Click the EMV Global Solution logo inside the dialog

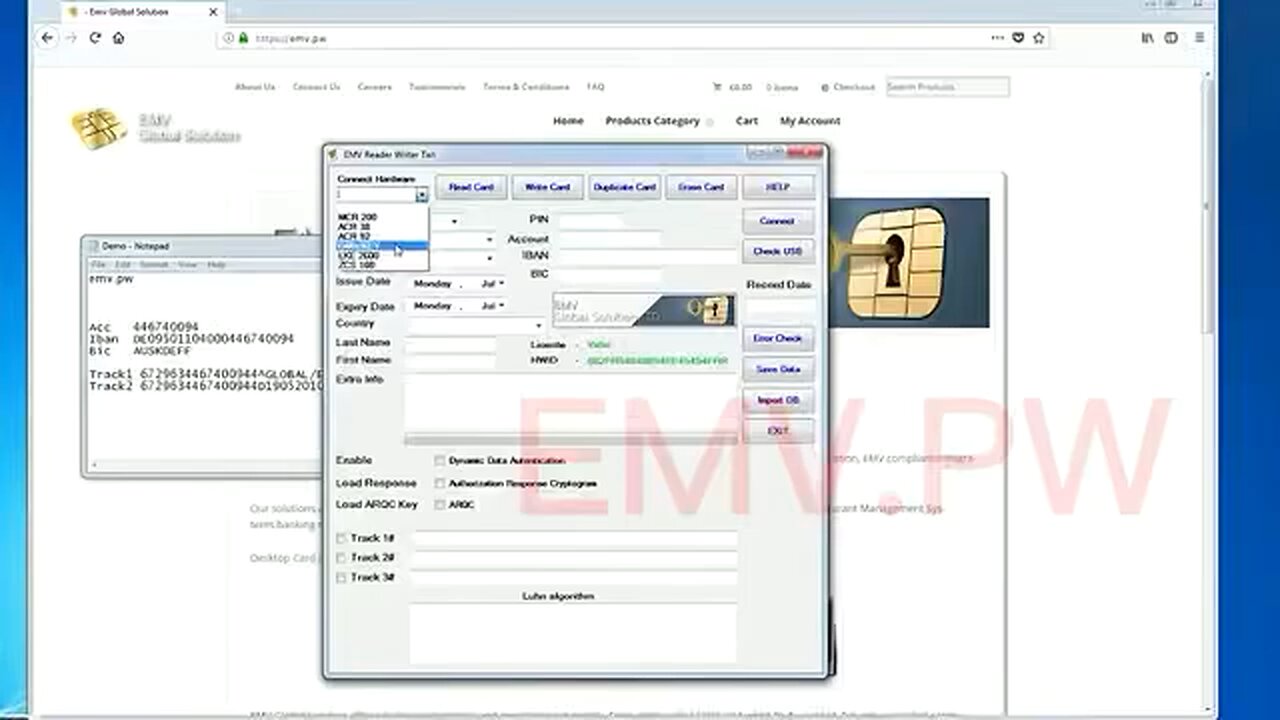[642, 310]
